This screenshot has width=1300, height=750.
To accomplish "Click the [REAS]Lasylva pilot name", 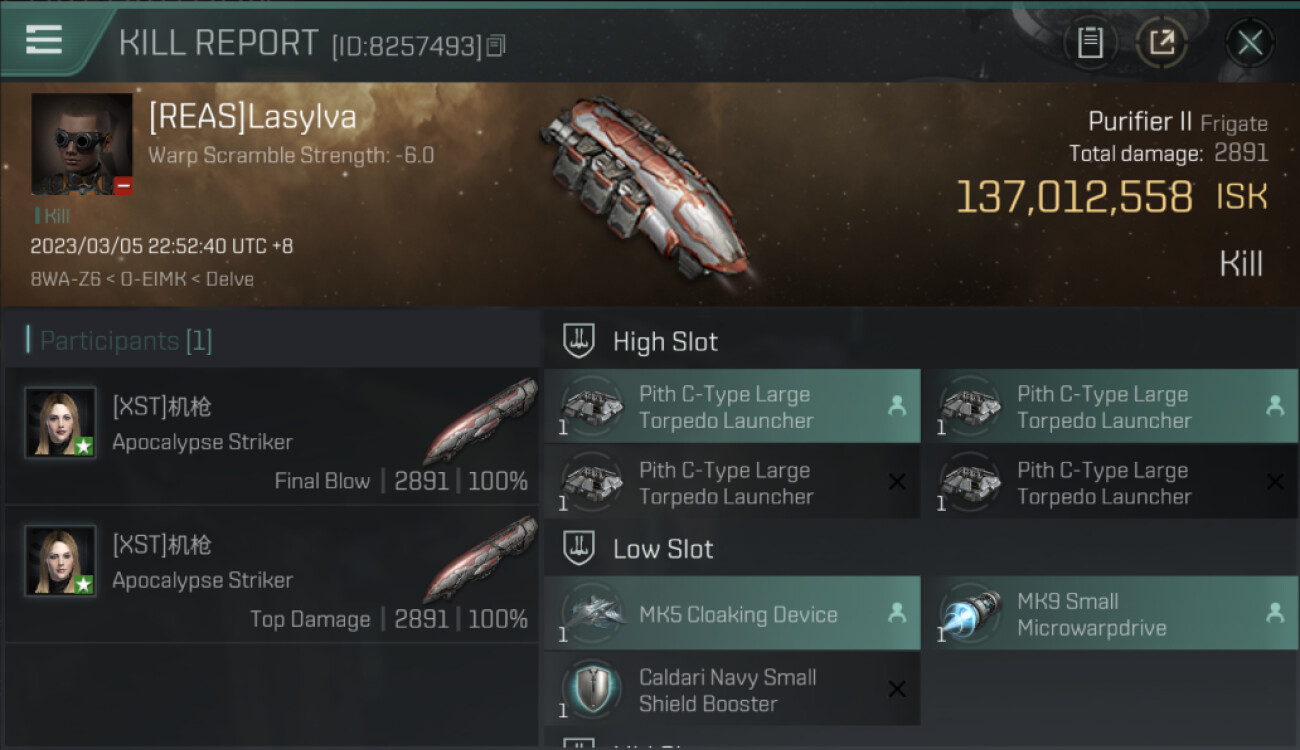I will click(252, 117).
